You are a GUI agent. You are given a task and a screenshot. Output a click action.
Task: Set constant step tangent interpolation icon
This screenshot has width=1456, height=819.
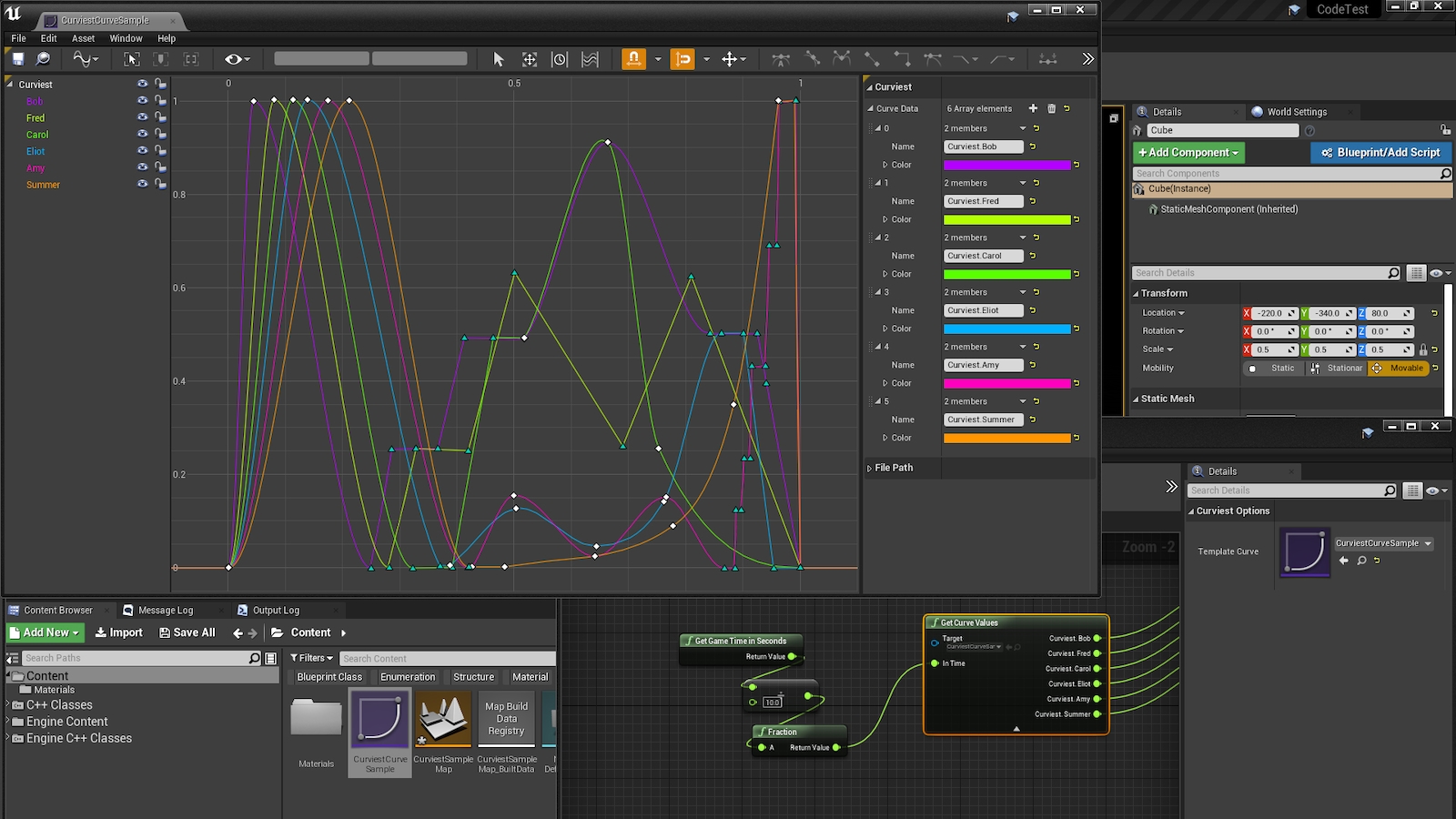tap(902, 59)
